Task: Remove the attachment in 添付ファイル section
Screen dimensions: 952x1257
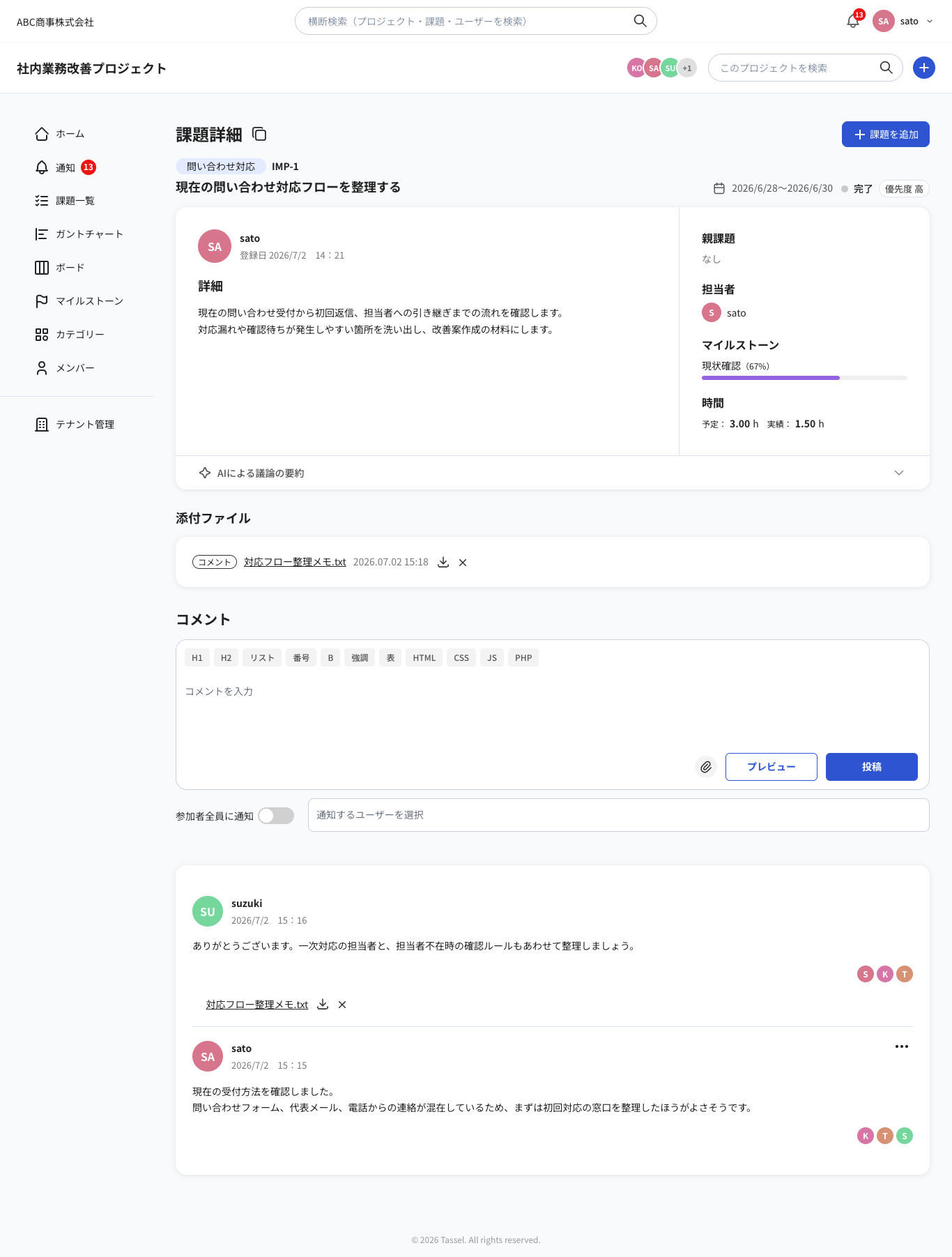Action: point(463,563)
